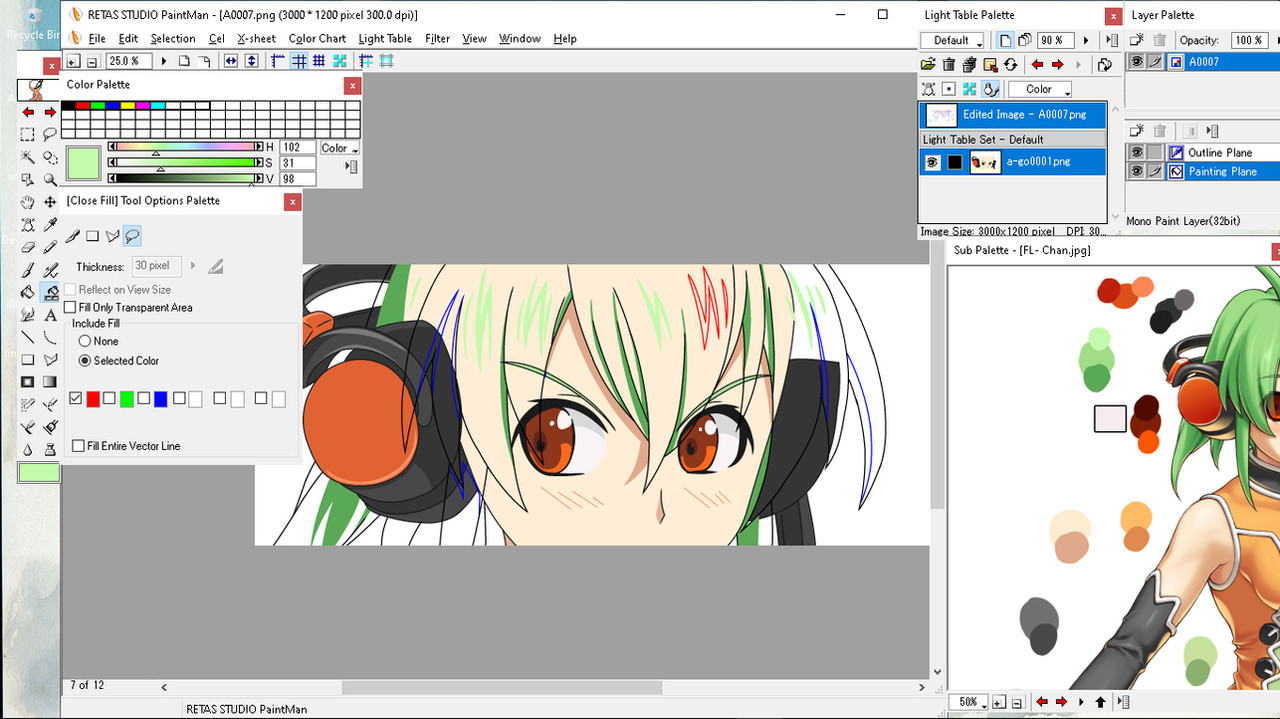1280x719 pixels.
Task: Open the Color Palette options menu icon
Action: pos(351,166)
